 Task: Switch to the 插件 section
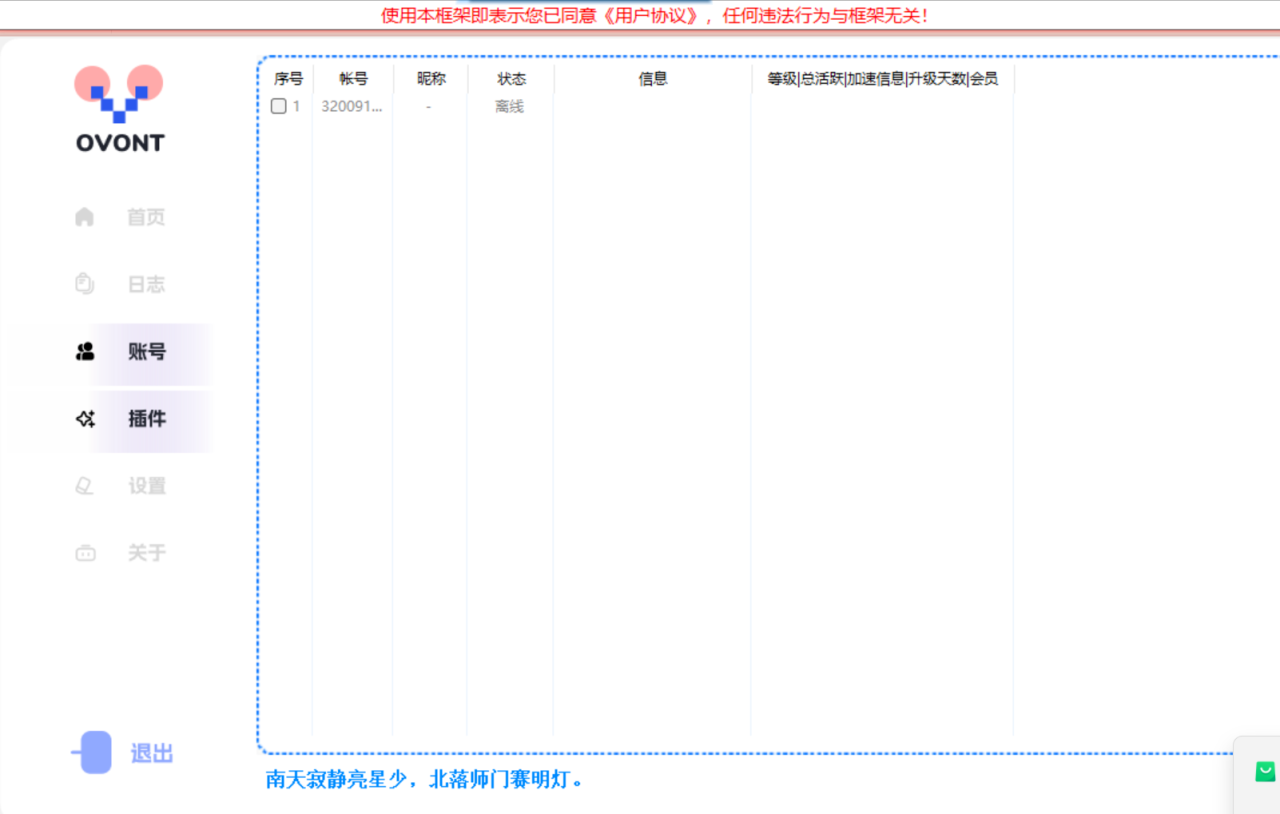click(146, 419)
